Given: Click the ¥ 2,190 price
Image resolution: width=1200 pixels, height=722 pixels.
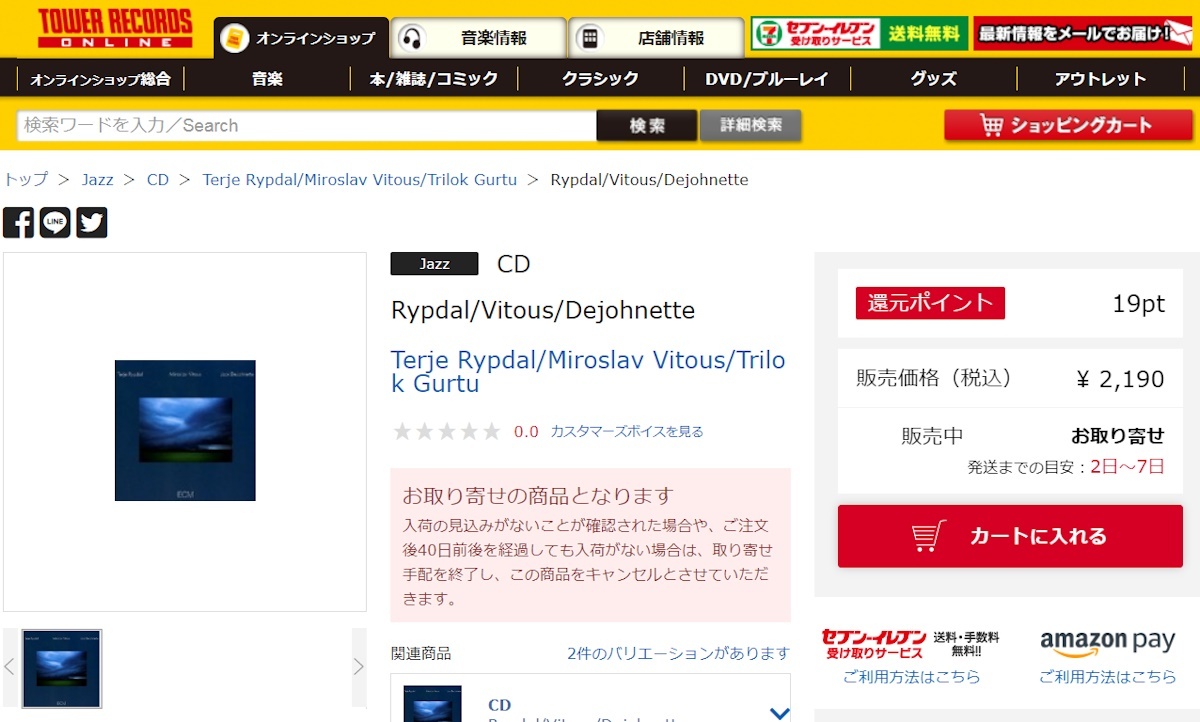Looking at the screenshot, I should pyautogui.click(x=1120, y=379).
